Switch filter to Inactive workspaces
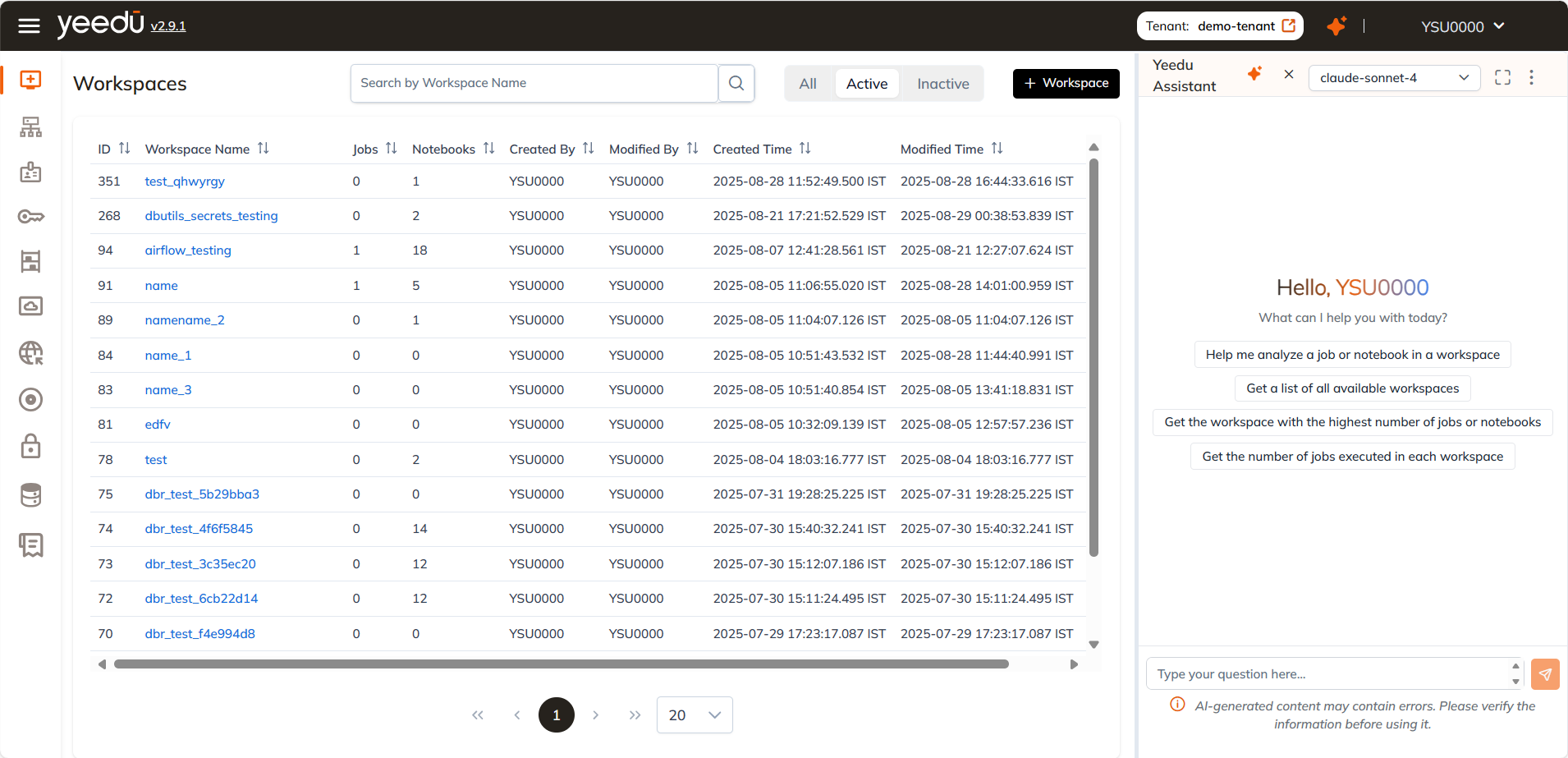The width and height of the screenshot is (1568, 758). pos(942,84)
